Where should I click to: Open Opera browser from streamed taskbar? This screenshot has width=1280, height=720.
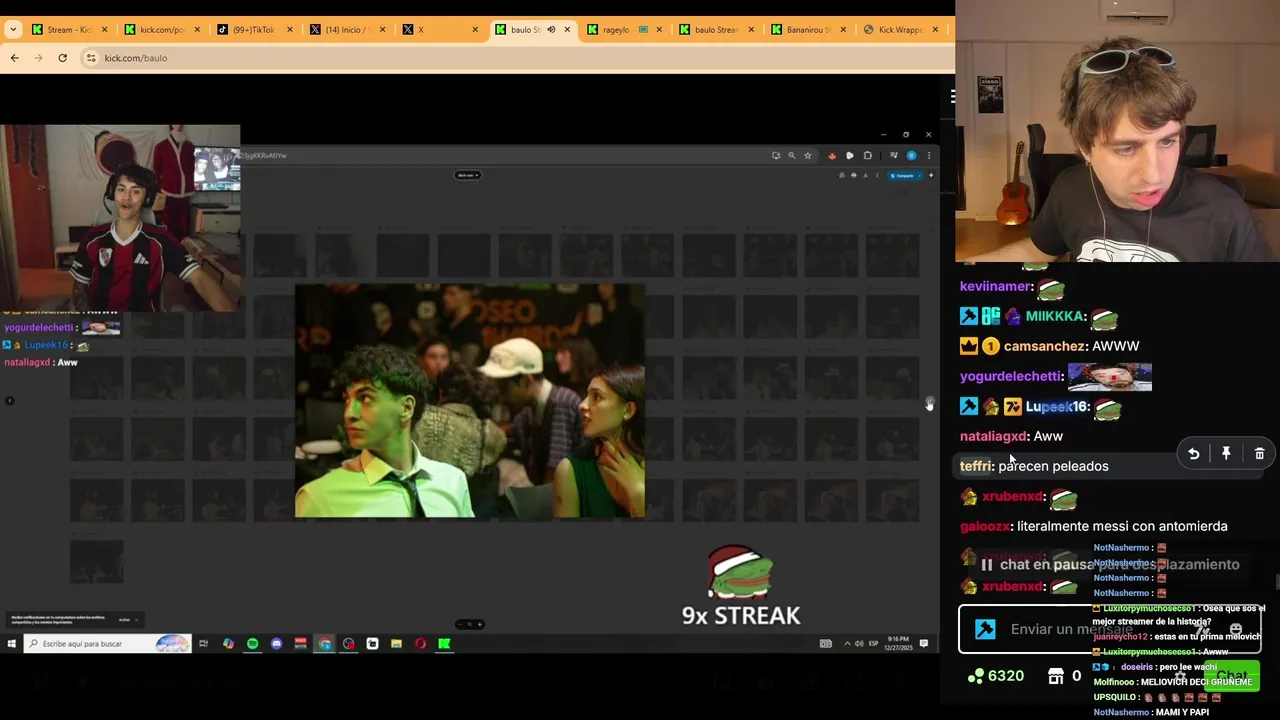420,644
